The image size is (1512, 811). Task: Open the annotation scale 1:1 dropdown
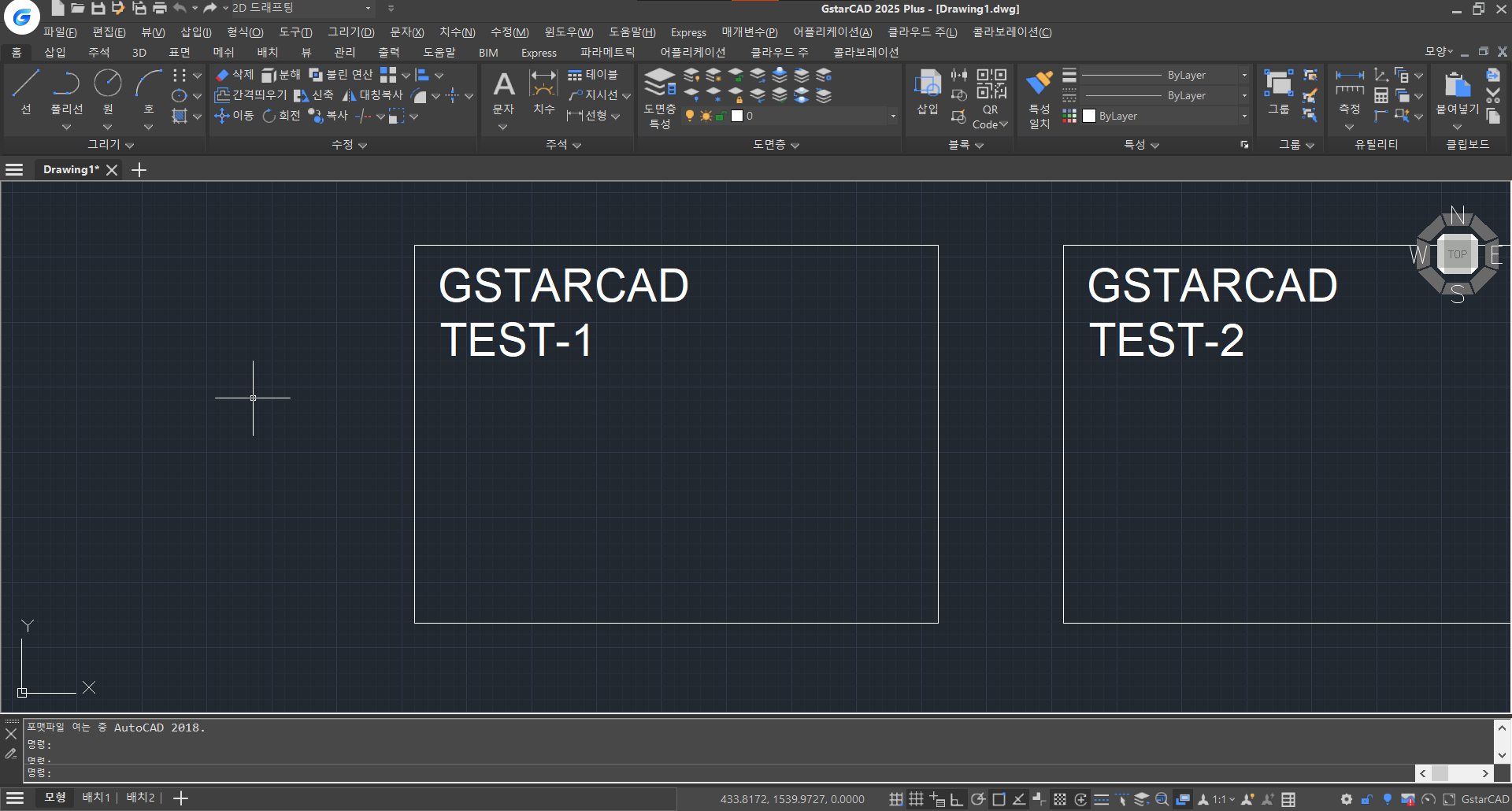coord(1224,799)
